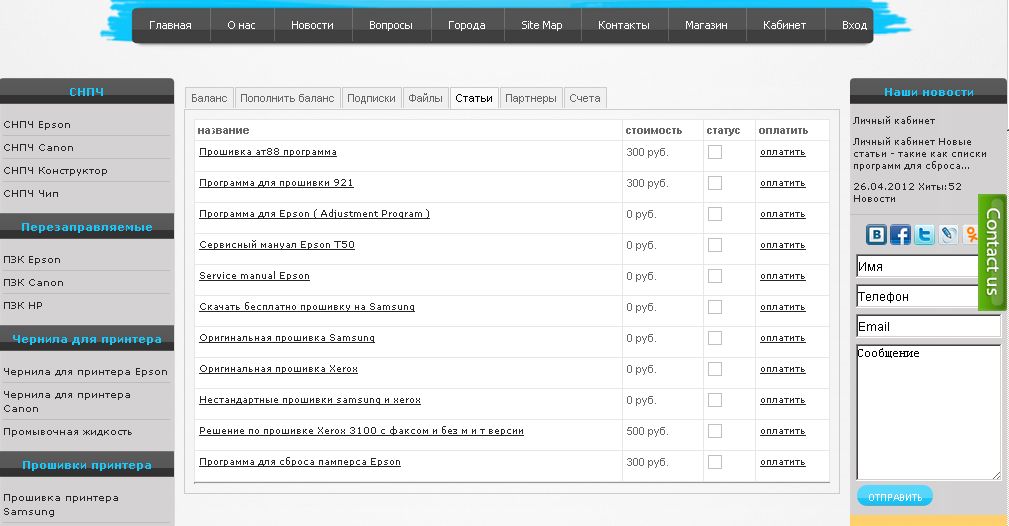Open Новости in the top navigation
The width and height of the screenshot is (1009, 526).
[x=312, y=25]
